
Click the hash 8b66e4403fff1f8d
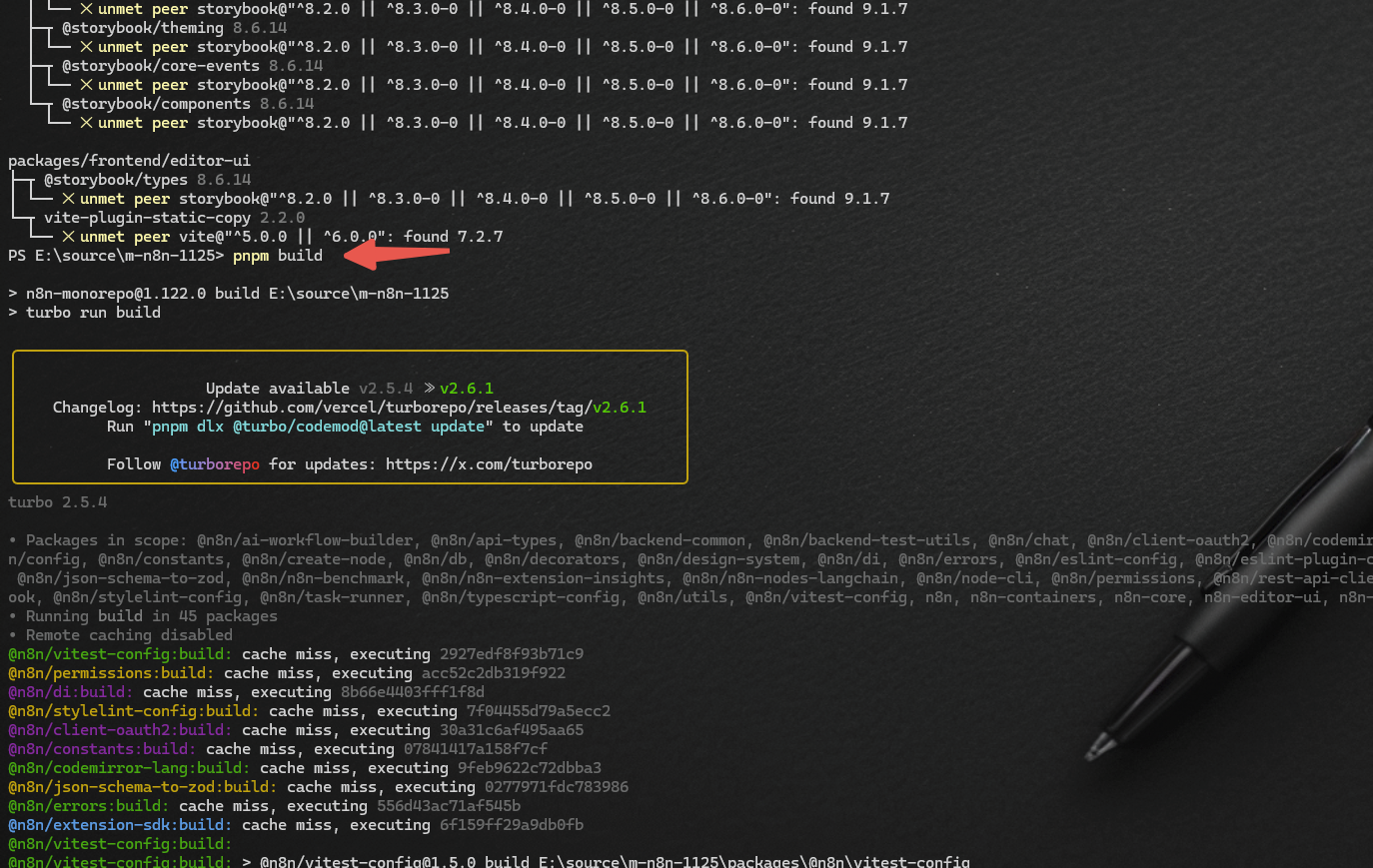pyautogui.click(x=413, y=692)
